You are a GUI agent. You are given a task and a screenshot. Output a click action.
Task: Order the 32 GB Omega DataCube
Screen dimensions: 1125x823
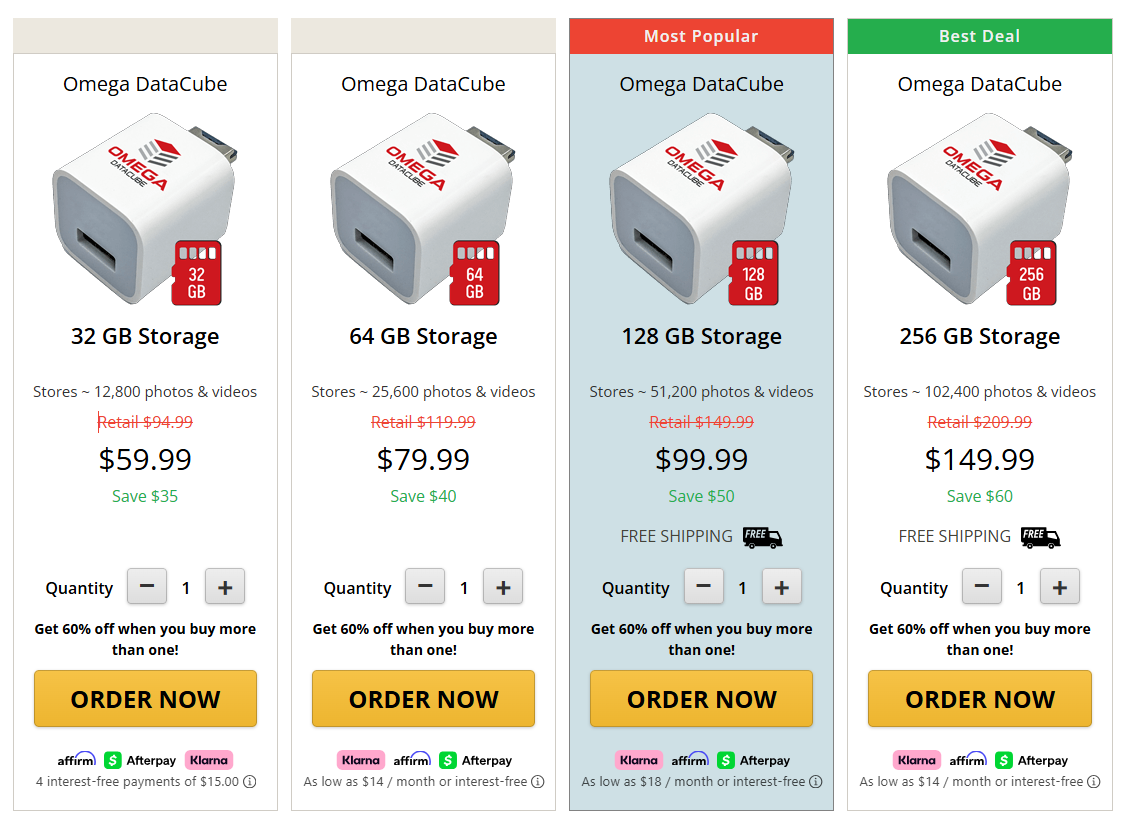coord(145,698)
